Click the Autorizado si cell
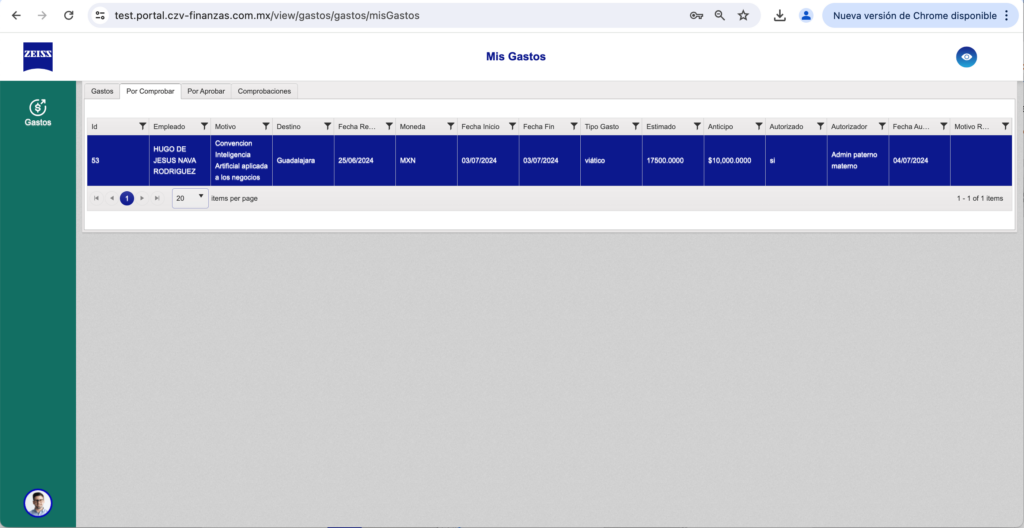Image resolution: width=1024 pixels, height=528 pixels. click(796, 160)
